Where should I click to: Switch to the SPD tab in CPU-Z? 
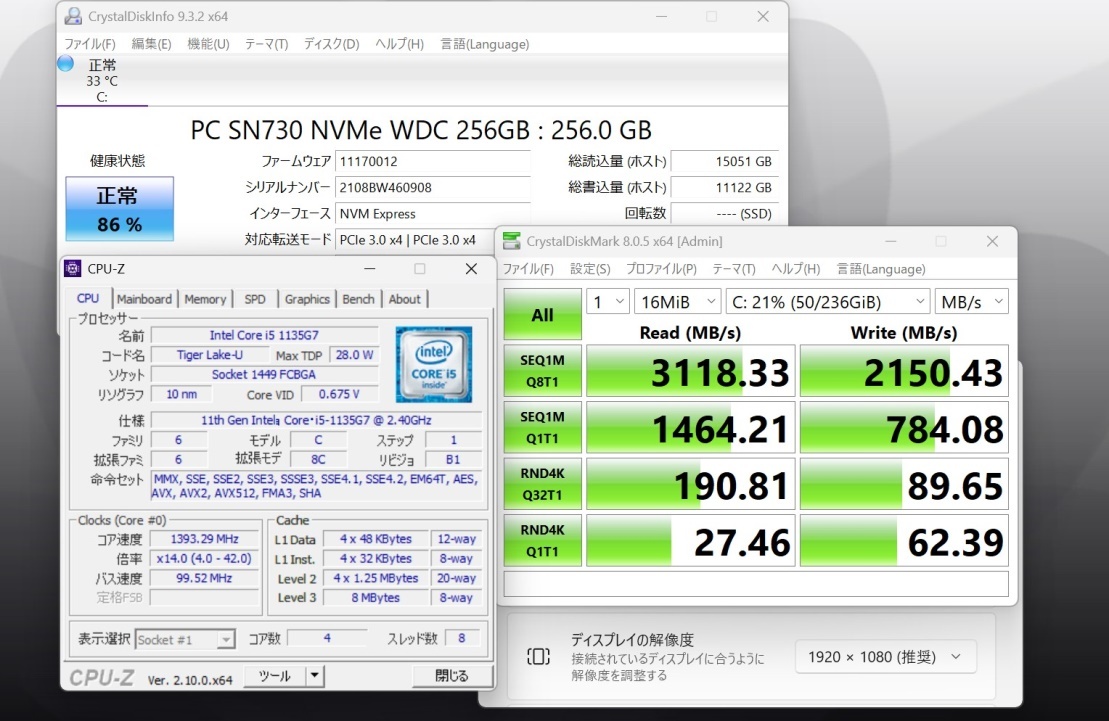[255, 299]
